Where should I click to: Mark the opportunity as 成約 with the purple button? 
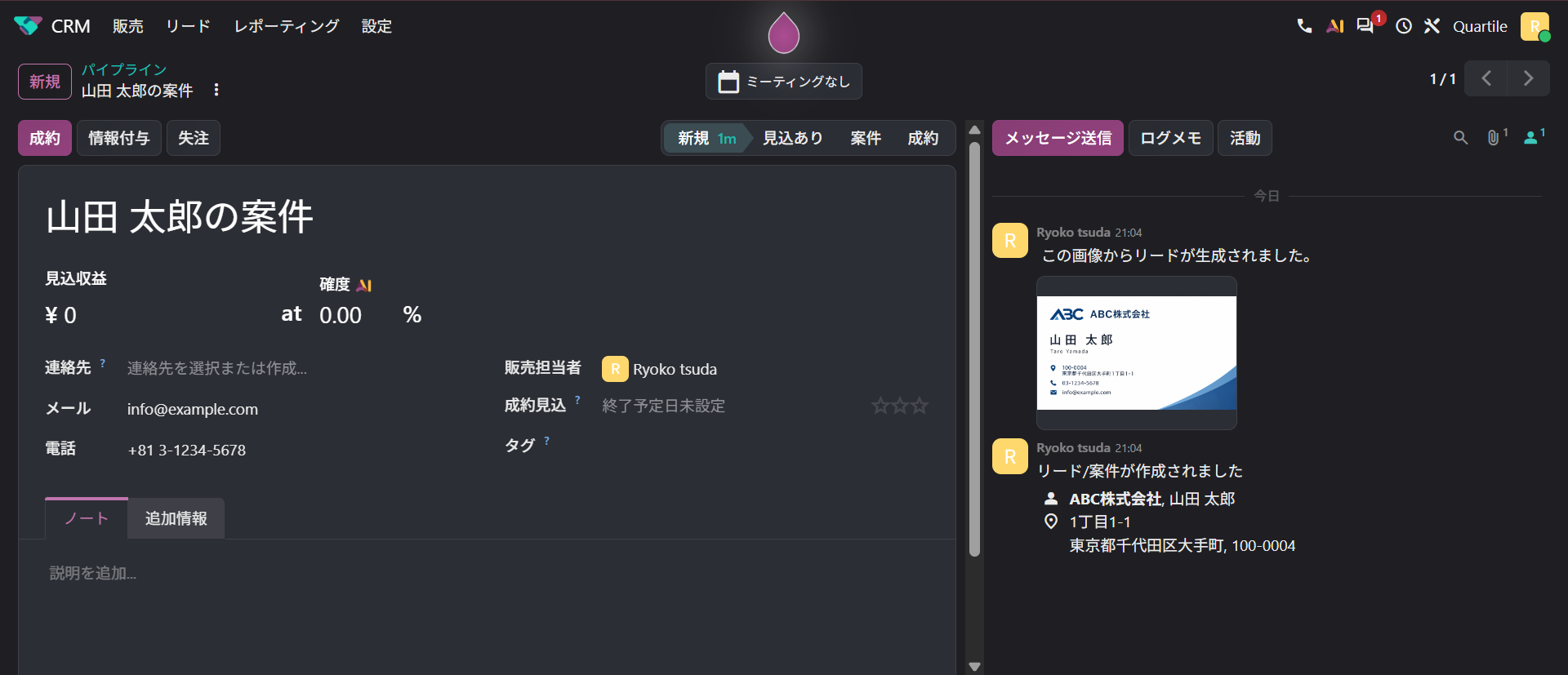(45, 138)
